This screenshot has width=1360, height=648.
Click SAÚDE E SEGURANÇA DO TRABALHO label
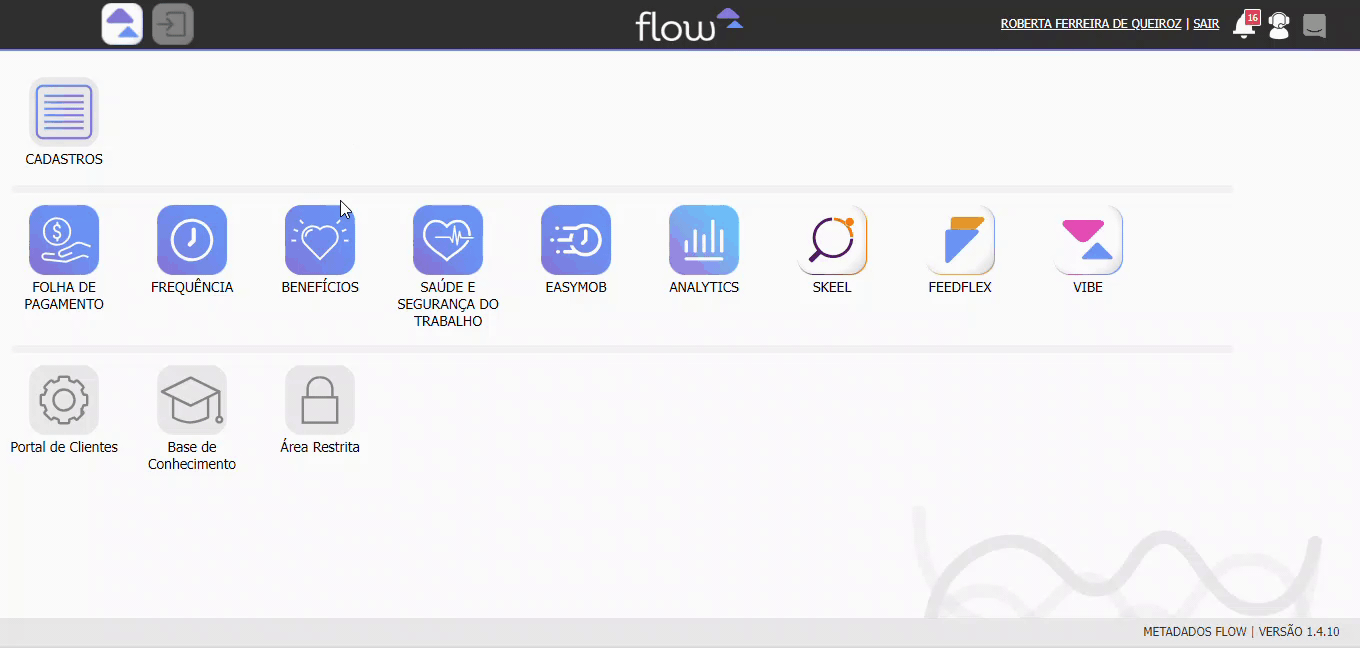coord(448,304)
